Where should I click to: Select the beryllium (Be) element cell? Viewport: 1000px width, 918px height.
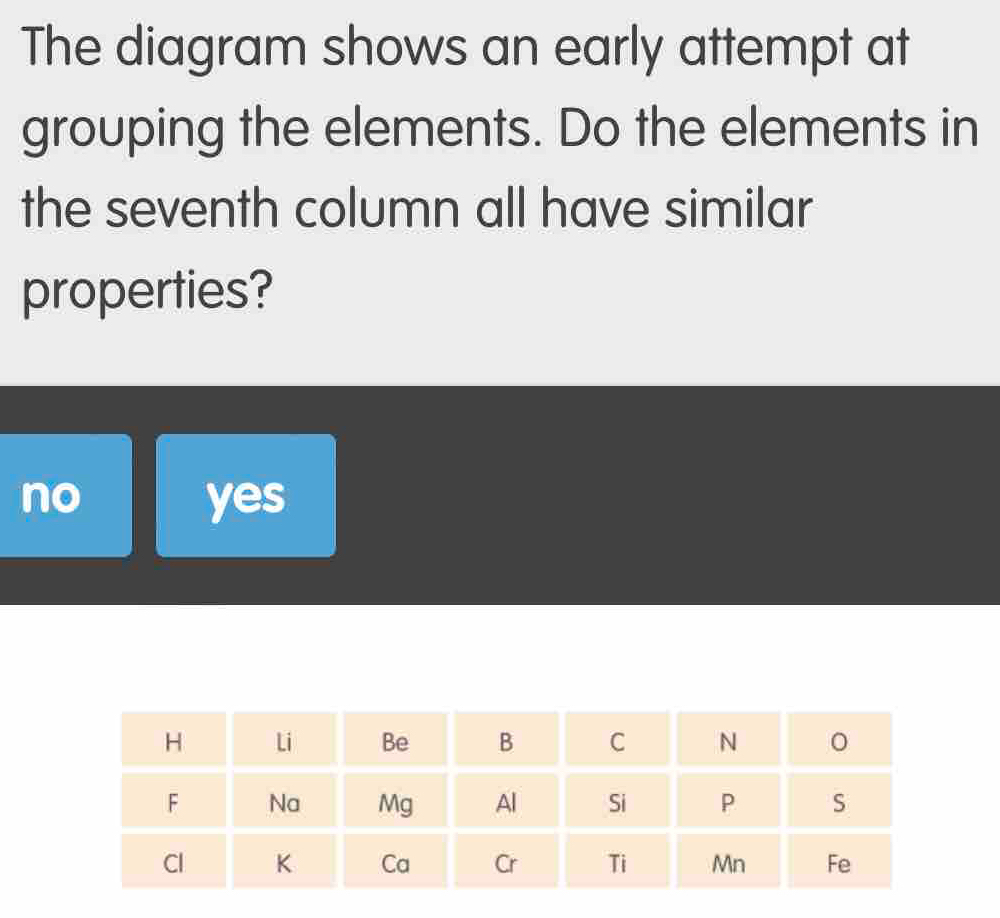394,742
